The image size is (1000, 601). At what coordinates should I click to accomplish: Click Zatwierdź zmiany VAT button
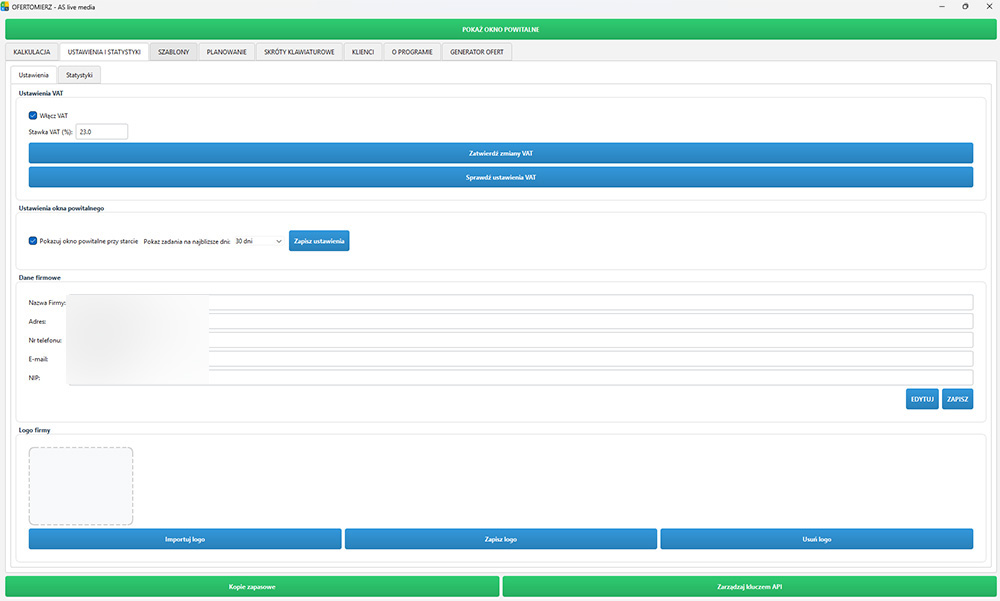click(x=500, y=153)
